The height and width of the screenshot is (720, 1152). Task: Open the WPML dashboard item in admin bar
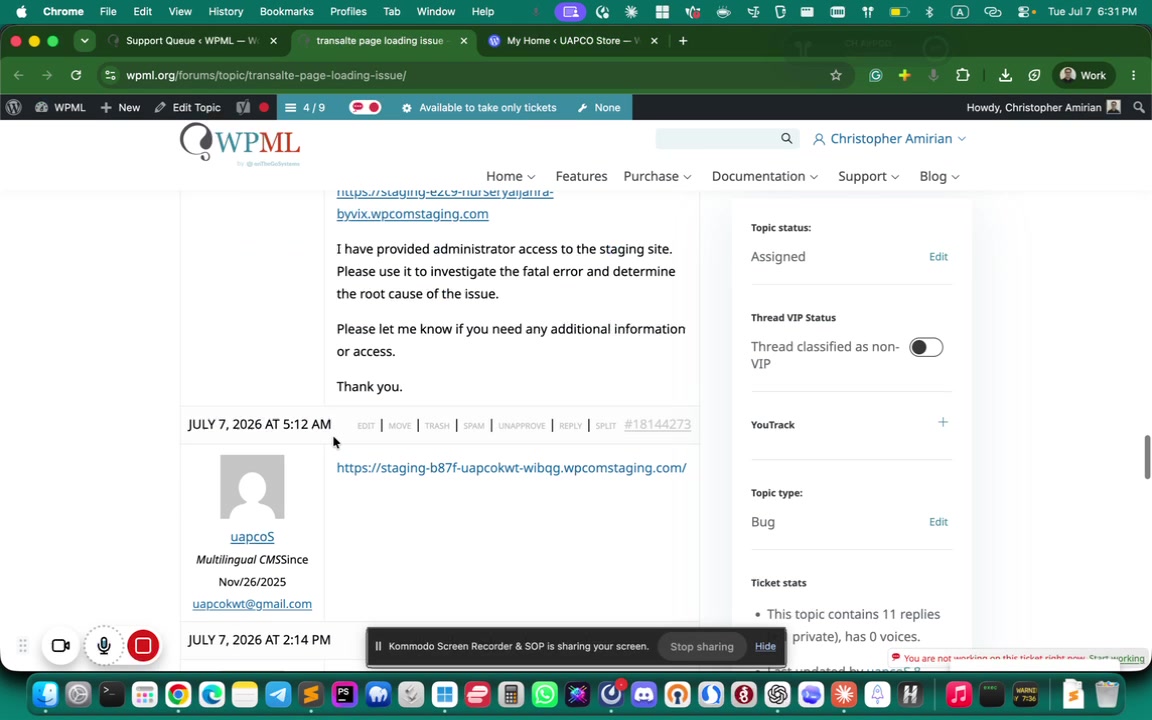click(x=60, y=107)
